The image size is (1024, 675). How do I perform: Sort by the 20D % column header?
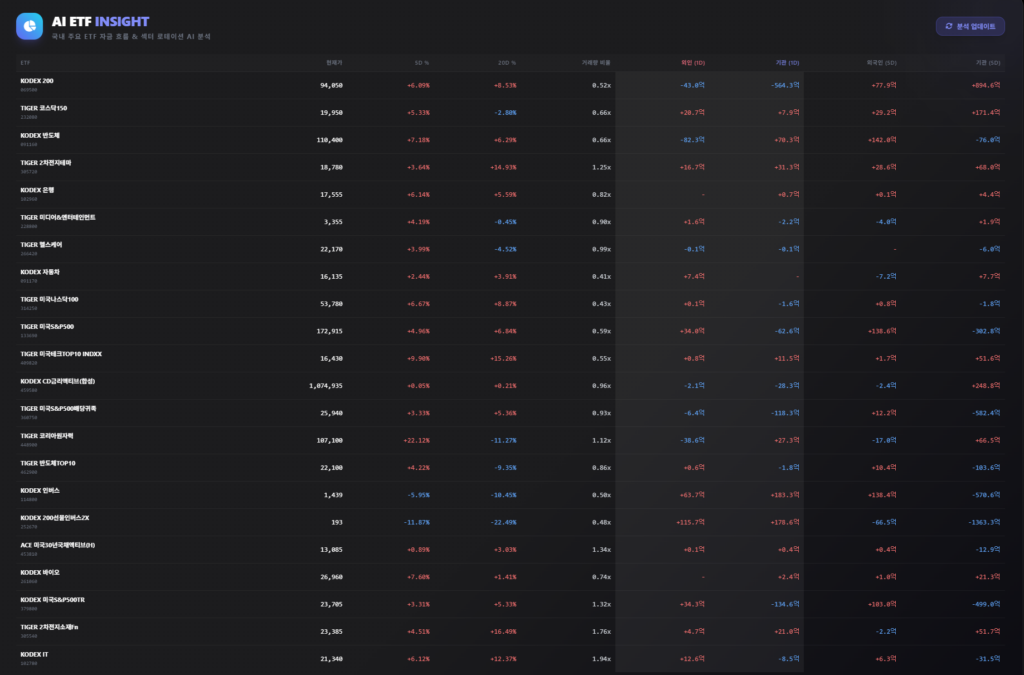point(507,63)
